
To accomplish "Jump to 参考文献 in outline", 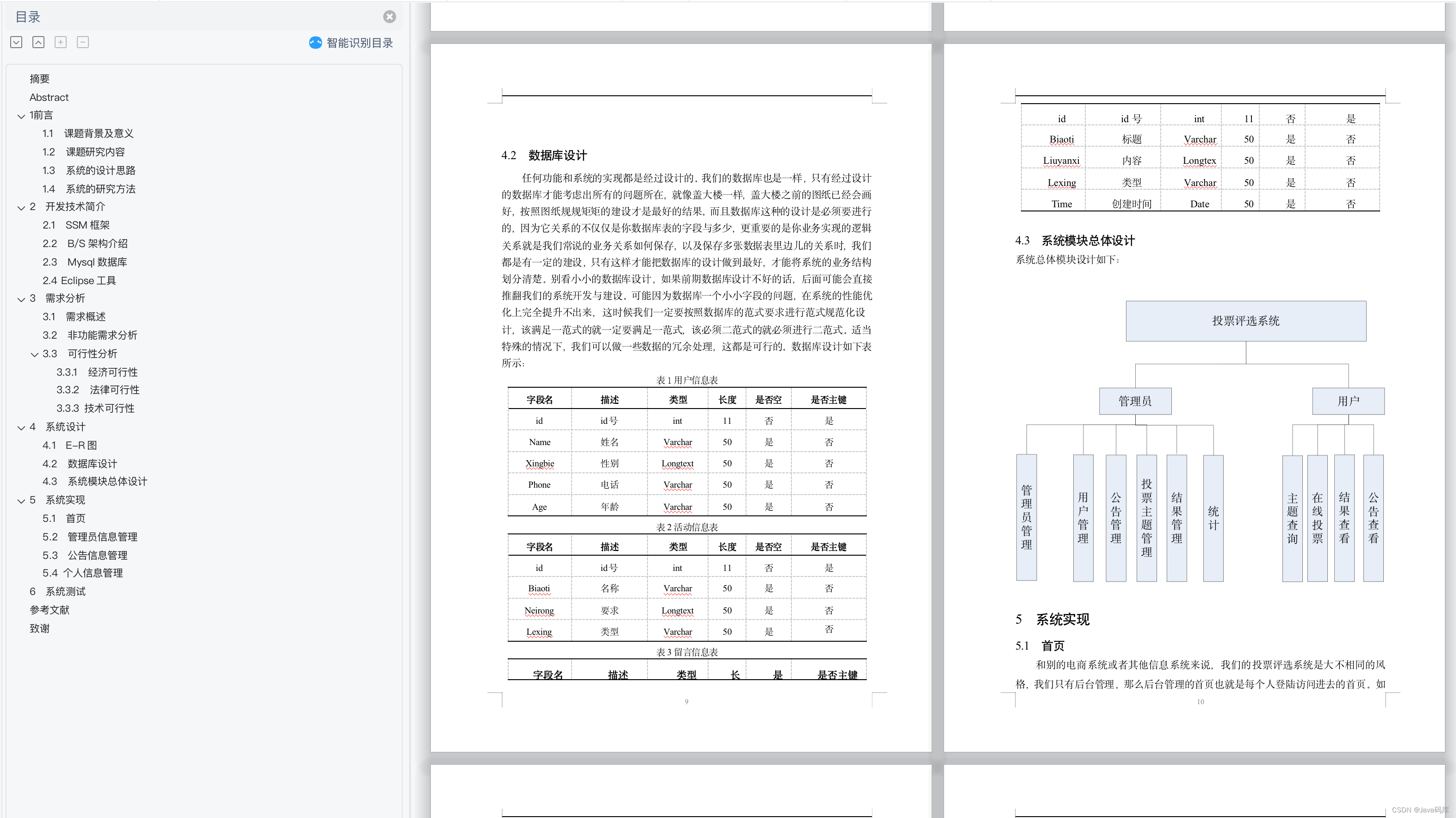I will click(50, 610).
